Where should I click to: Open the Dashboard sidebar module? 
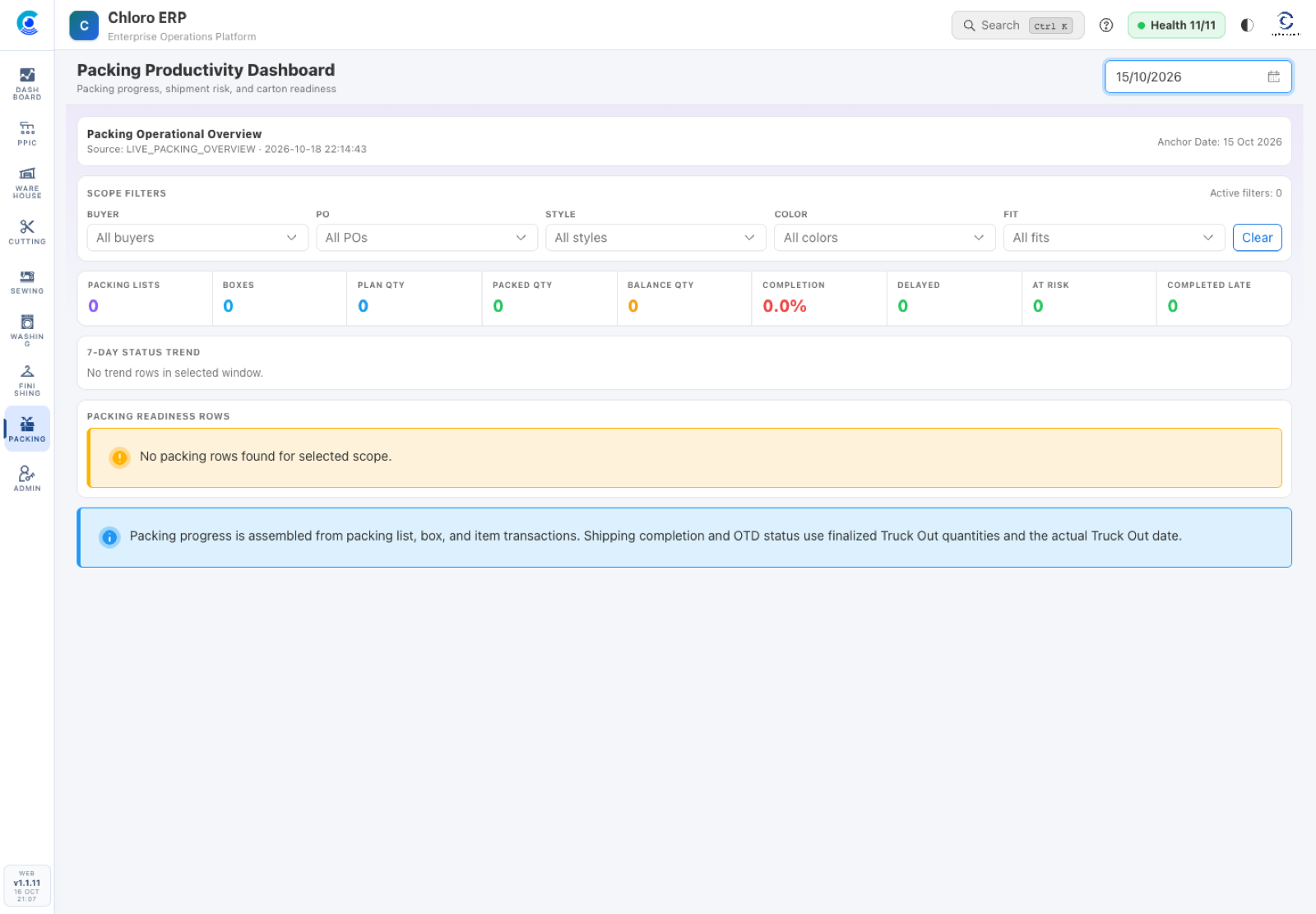(x=27, y=84)
